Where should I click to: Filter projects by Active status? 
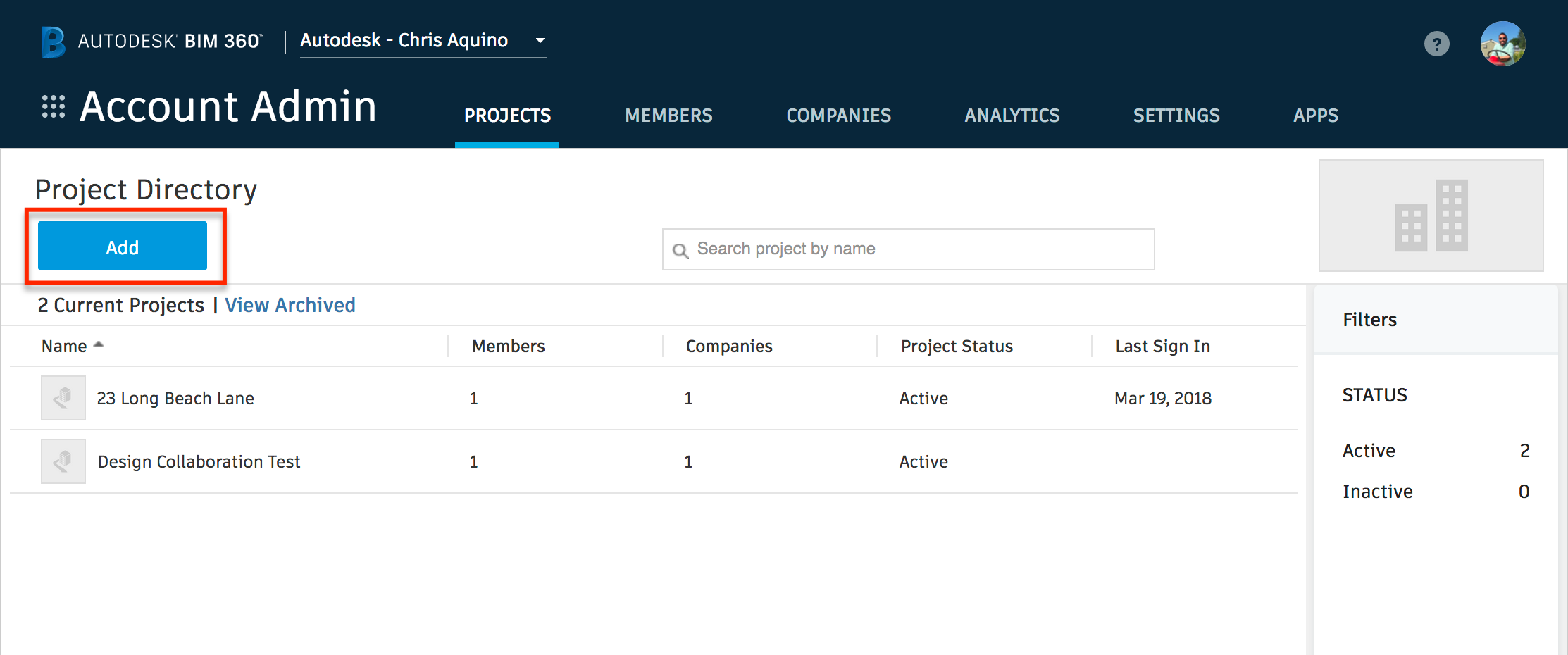coord(1369,451)
